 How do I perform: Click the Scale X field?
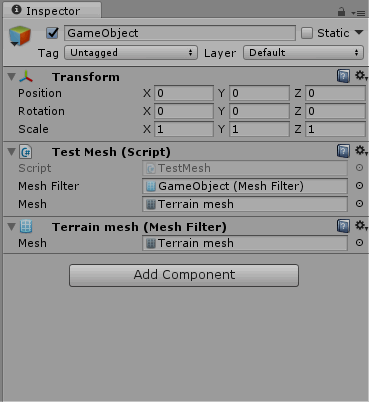(184, 129)
